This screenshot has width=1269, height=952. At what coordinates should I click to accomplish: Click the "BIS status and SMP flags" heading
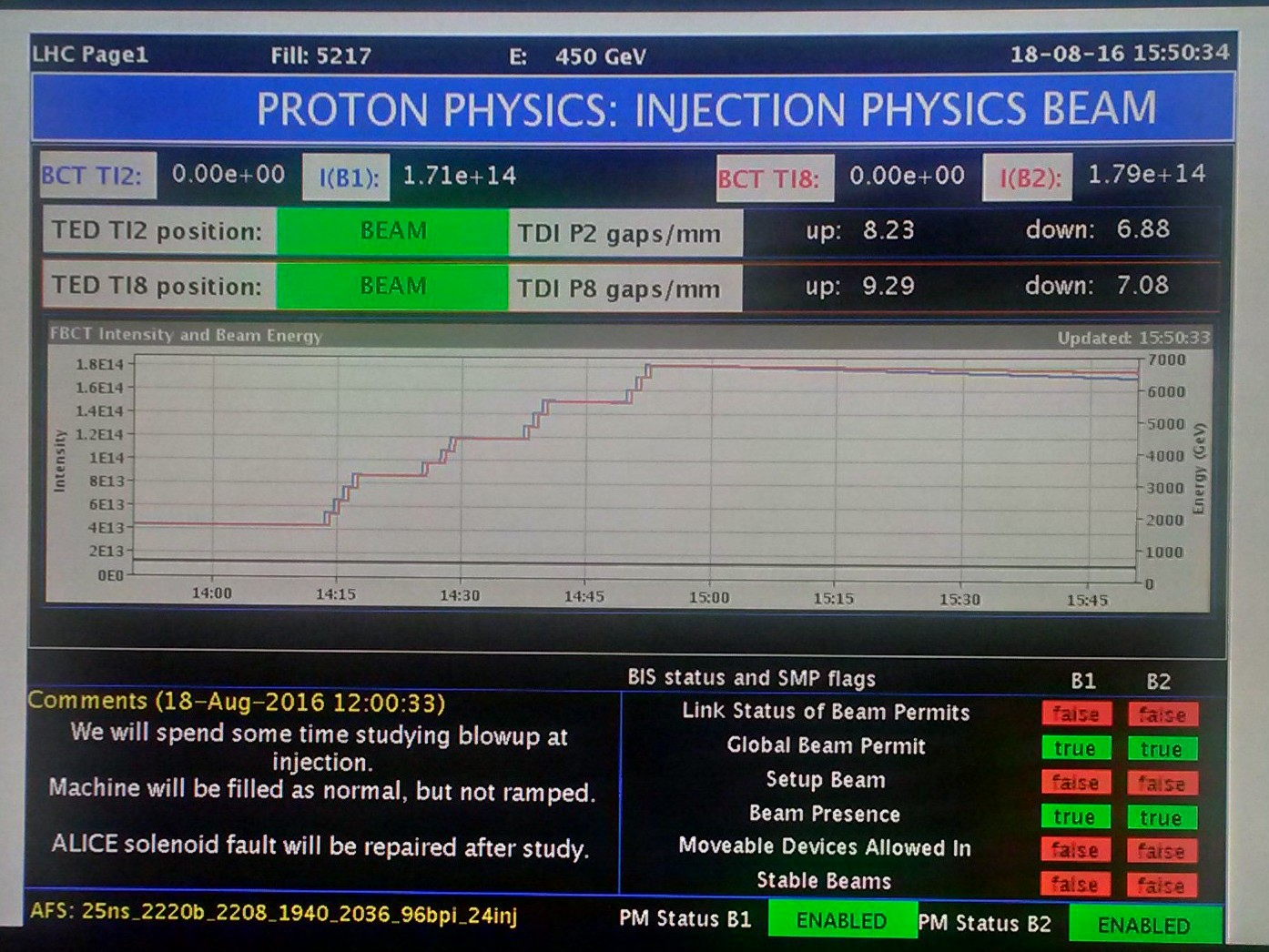coord(752,678)
